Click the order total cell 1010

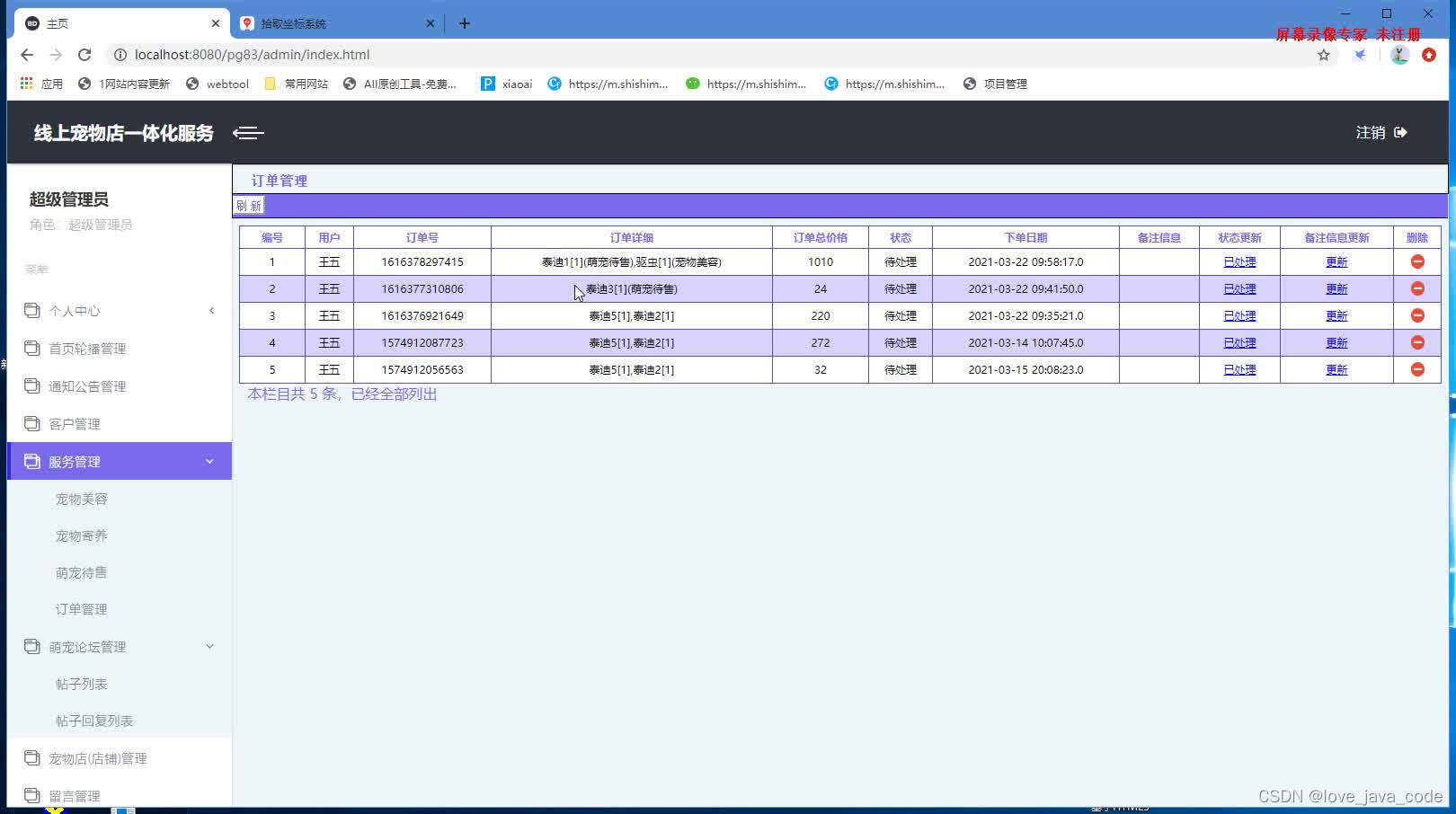tap(821, 261)
